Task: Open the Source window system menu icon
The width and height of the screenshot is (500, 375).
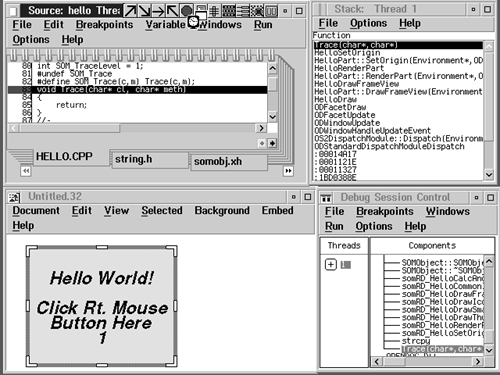Action: [13, 11]
